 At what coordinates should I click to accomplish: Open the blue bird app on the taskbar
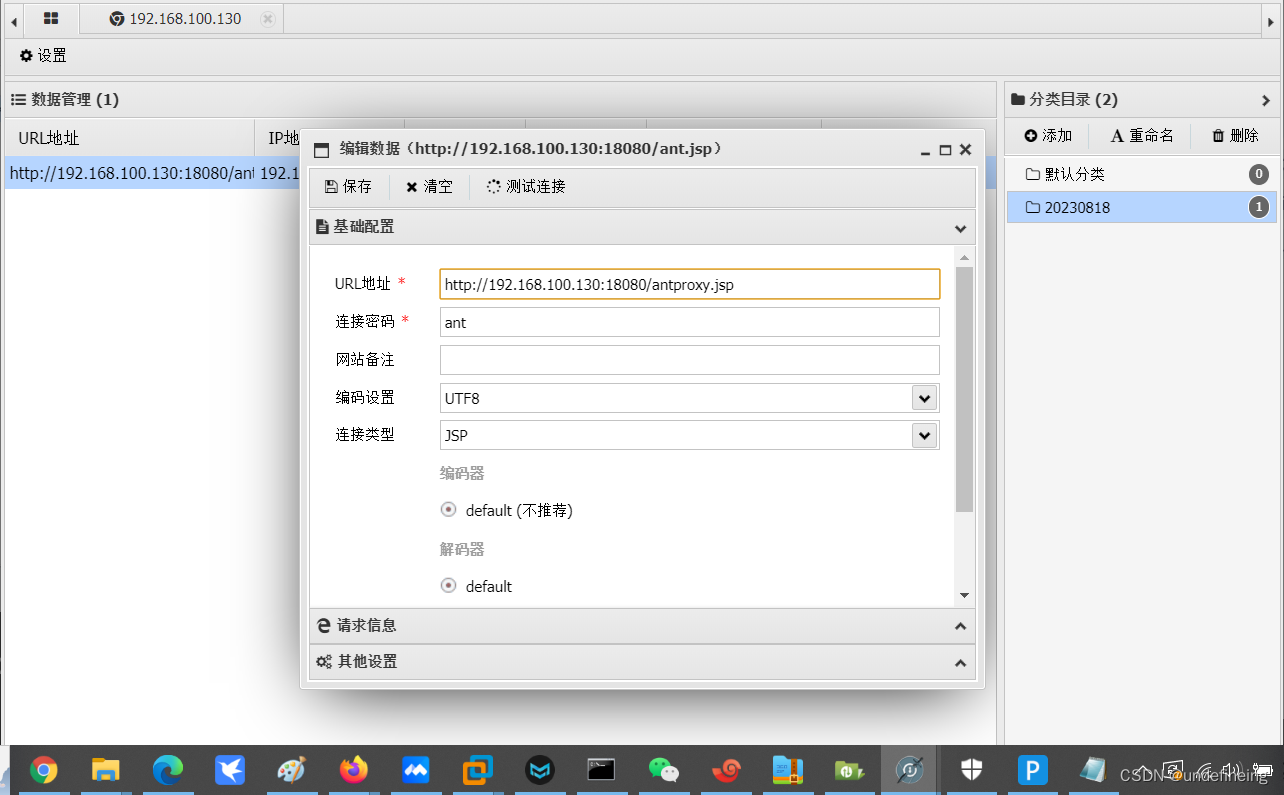tap(230, 770)
